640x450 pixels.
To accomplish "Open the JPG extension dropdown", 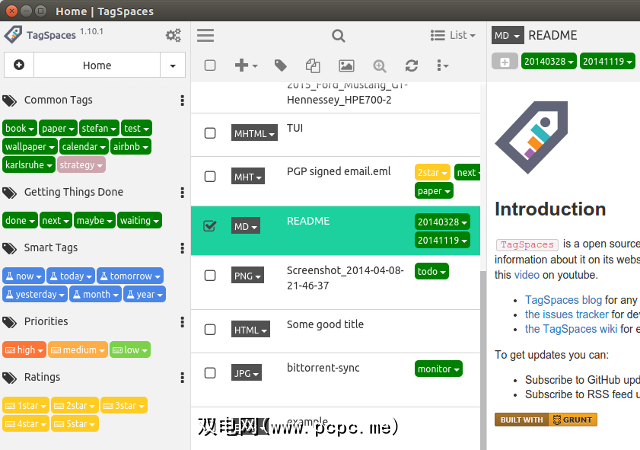I will click(x=246, y=373).
